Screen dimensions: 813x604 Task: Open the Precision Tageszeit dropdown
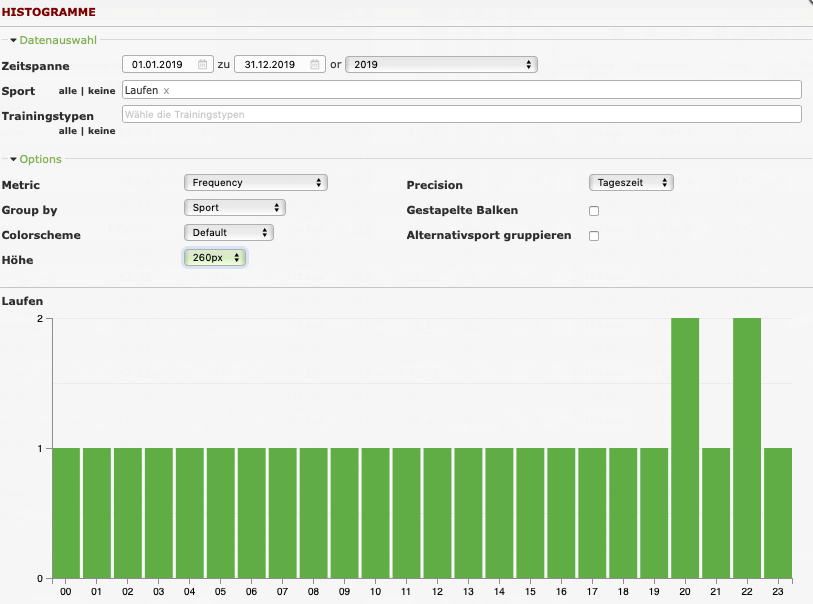631,182
